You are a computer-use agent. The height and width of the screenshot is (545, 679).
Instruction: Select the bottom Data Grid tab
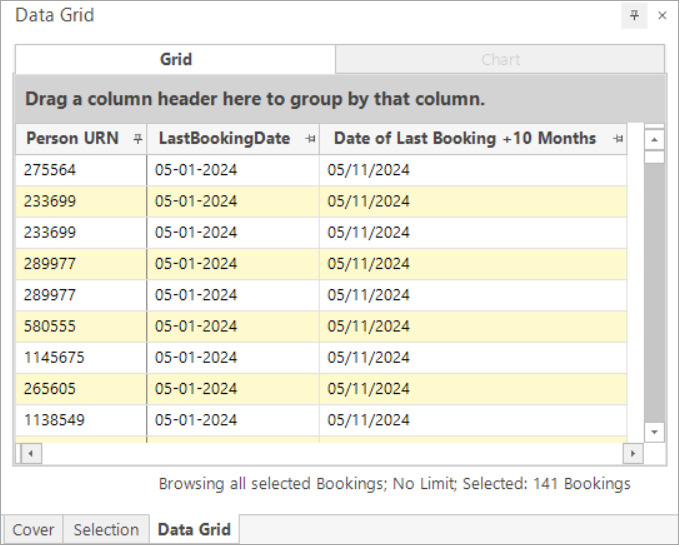(194, 529)
